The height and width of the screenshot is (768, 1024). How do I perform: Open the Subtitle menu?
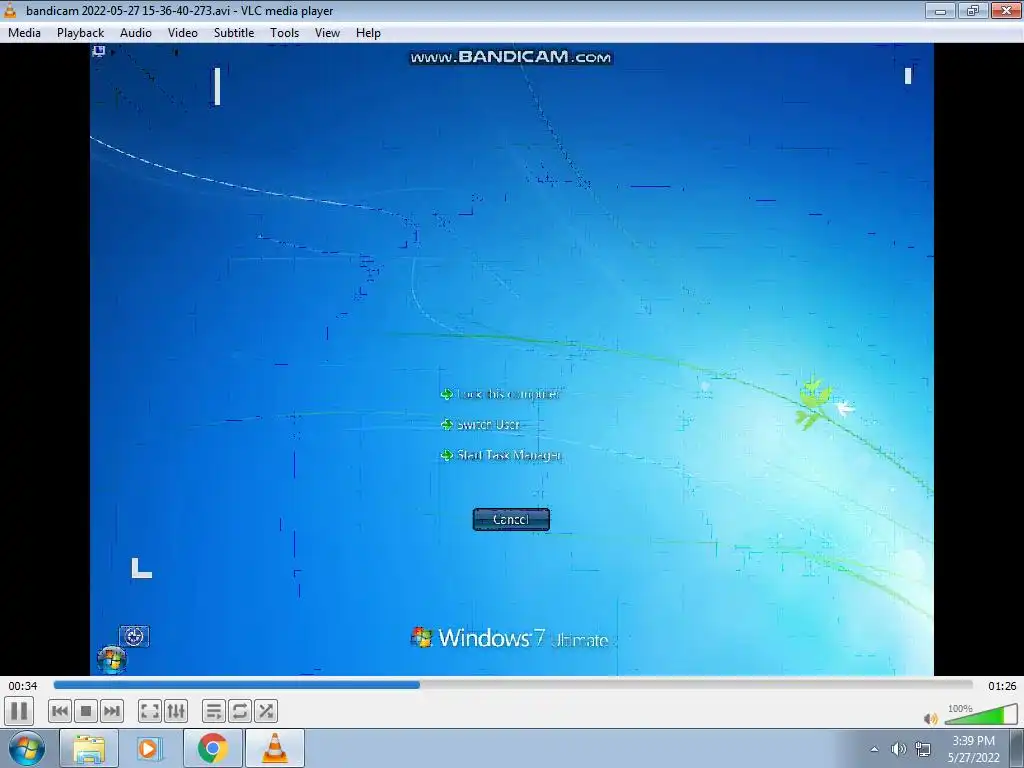[234, 33]
